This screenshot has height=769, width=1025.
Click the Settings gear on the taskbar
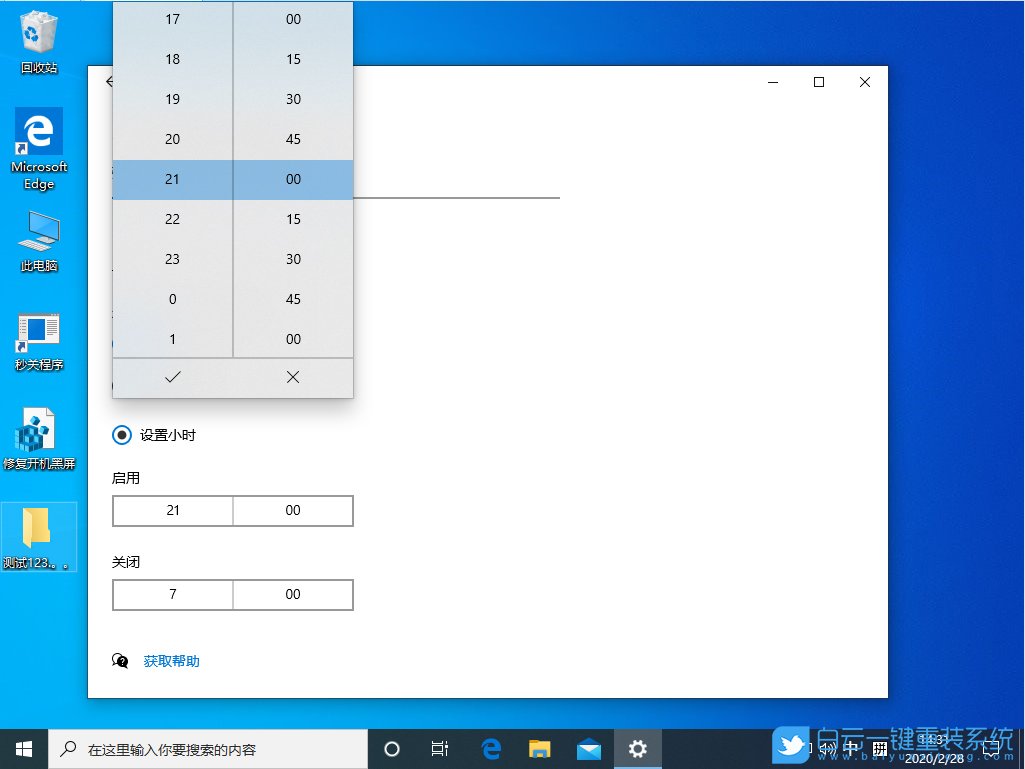[637, 747]
